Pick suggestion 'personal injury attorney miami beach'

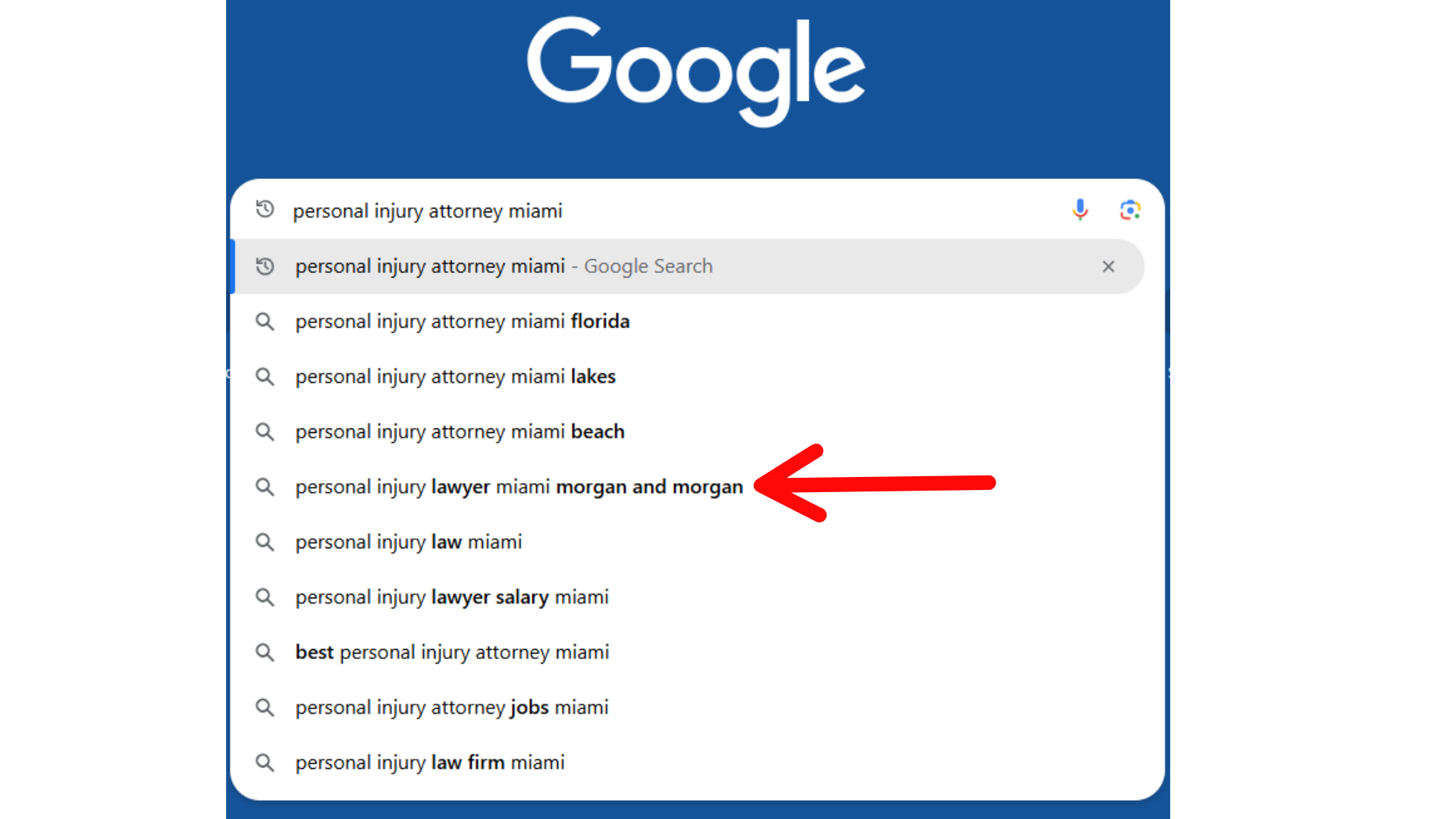698,431
